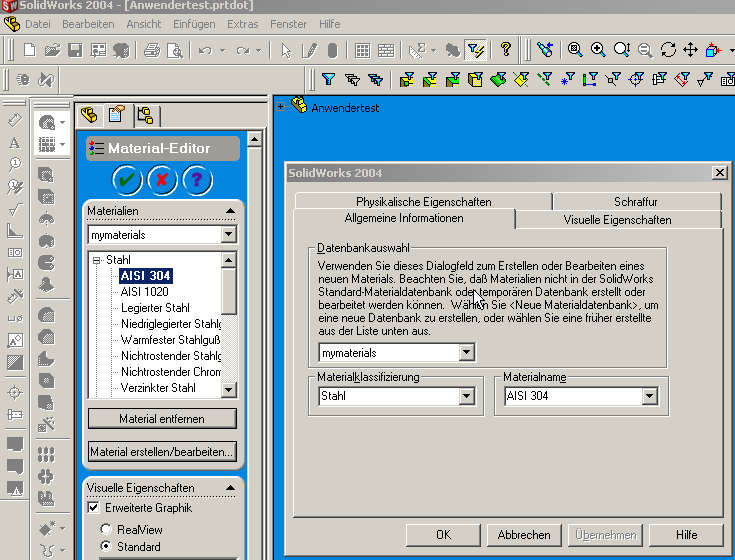Click the yellow question mark help icon
735x560 pixels.
point(505,49)
